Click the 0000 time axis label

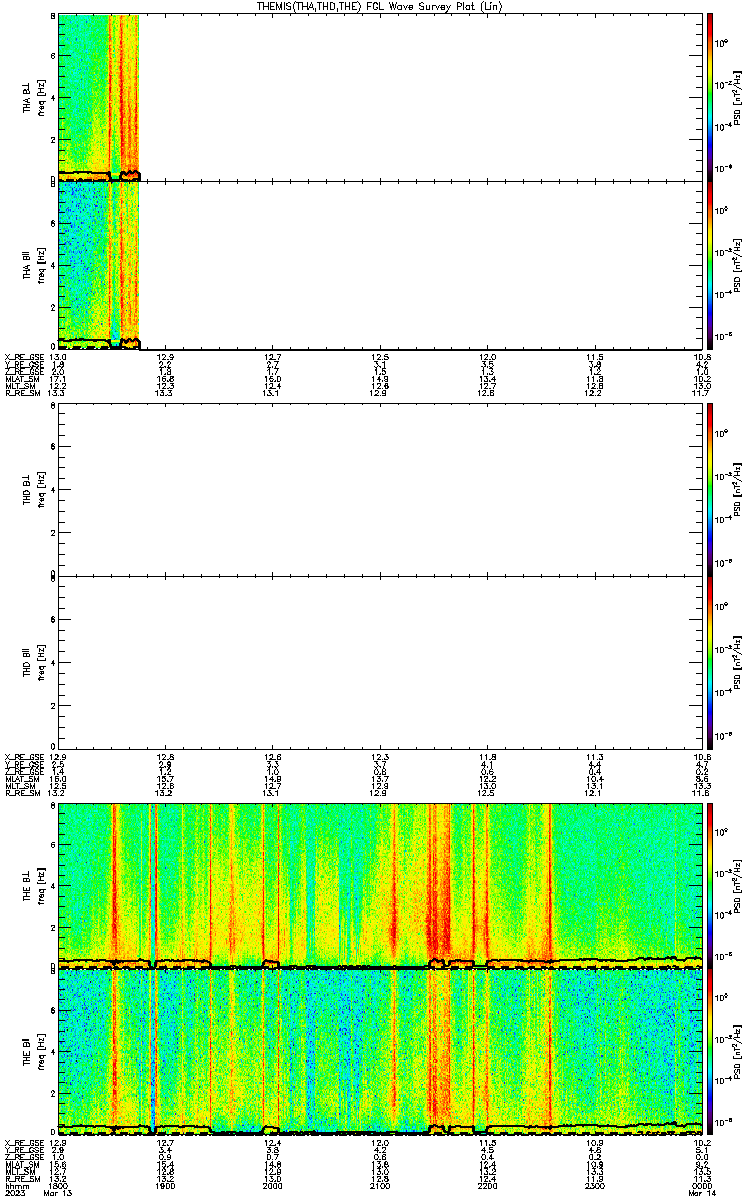coord(701,1185)
